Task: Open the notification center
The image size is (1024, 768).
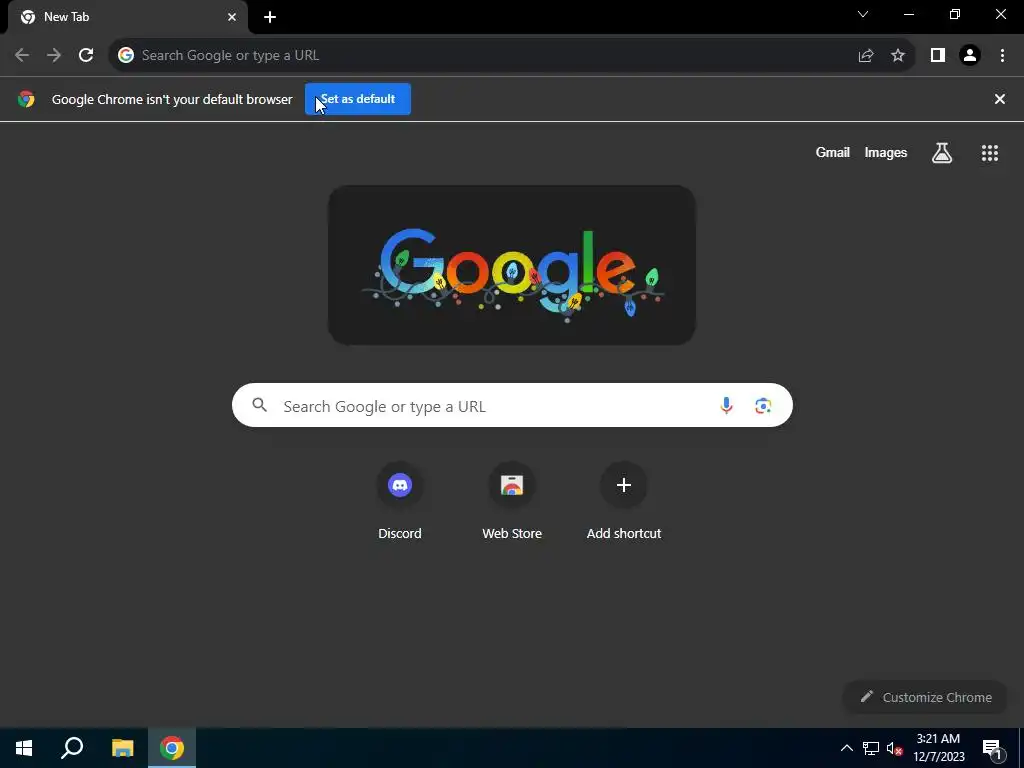Action: [991, 748]
